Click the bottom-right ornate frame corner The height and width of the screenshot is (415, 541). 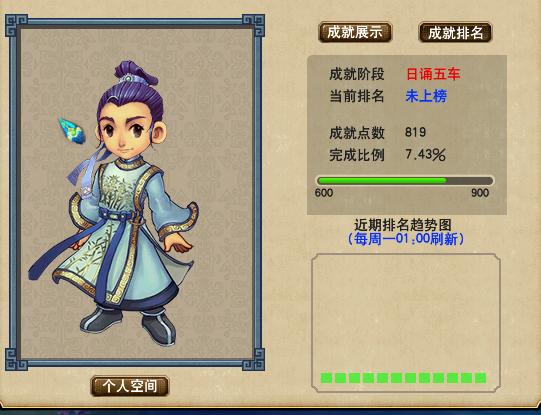[x=254, y=359]
